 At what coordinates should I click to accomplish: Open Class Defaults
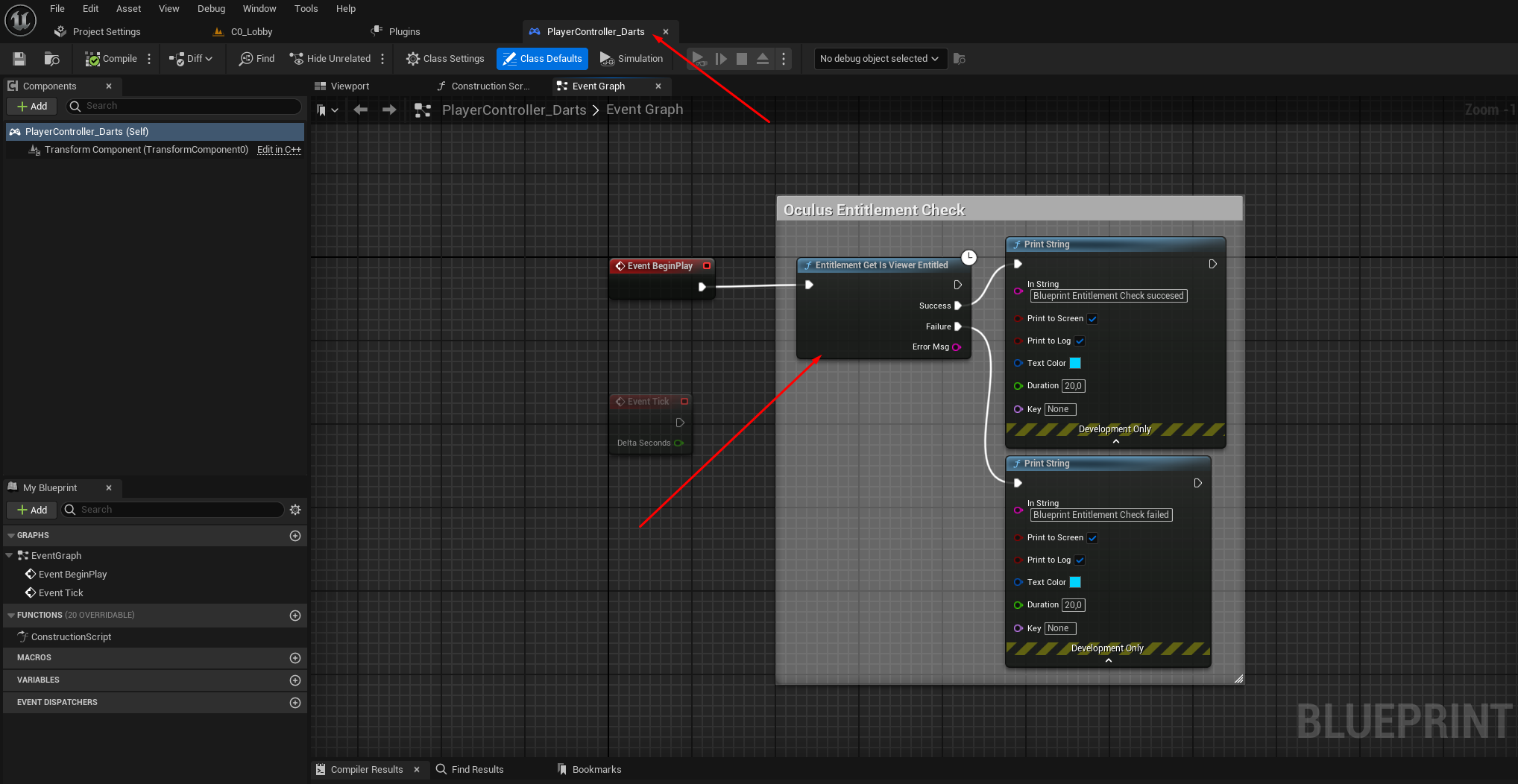tap(542, 58)
